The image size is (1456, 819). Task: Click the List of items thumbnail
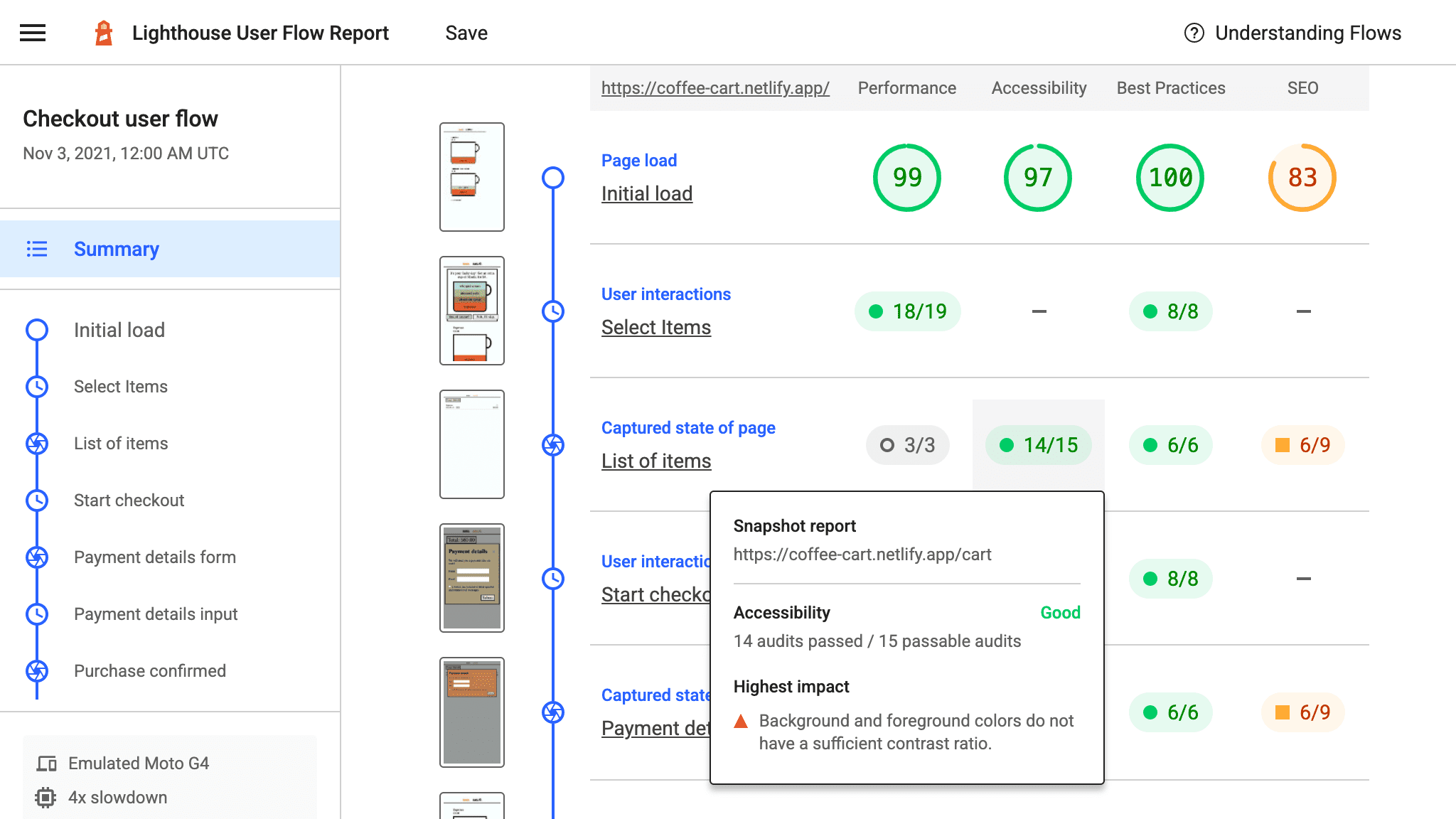tap(471, 444)
